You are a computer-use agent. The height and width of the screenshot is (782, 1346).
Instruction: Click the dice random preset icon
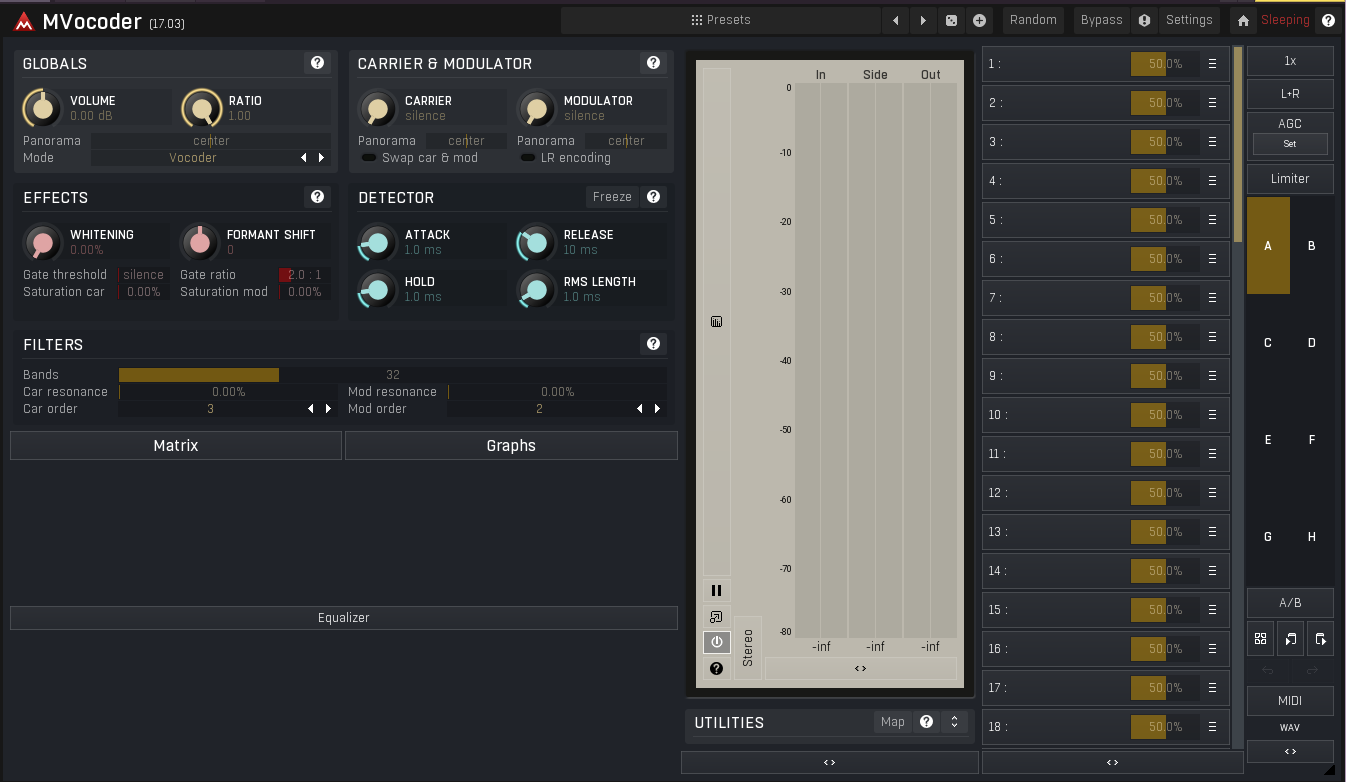(x=951, y=20)
